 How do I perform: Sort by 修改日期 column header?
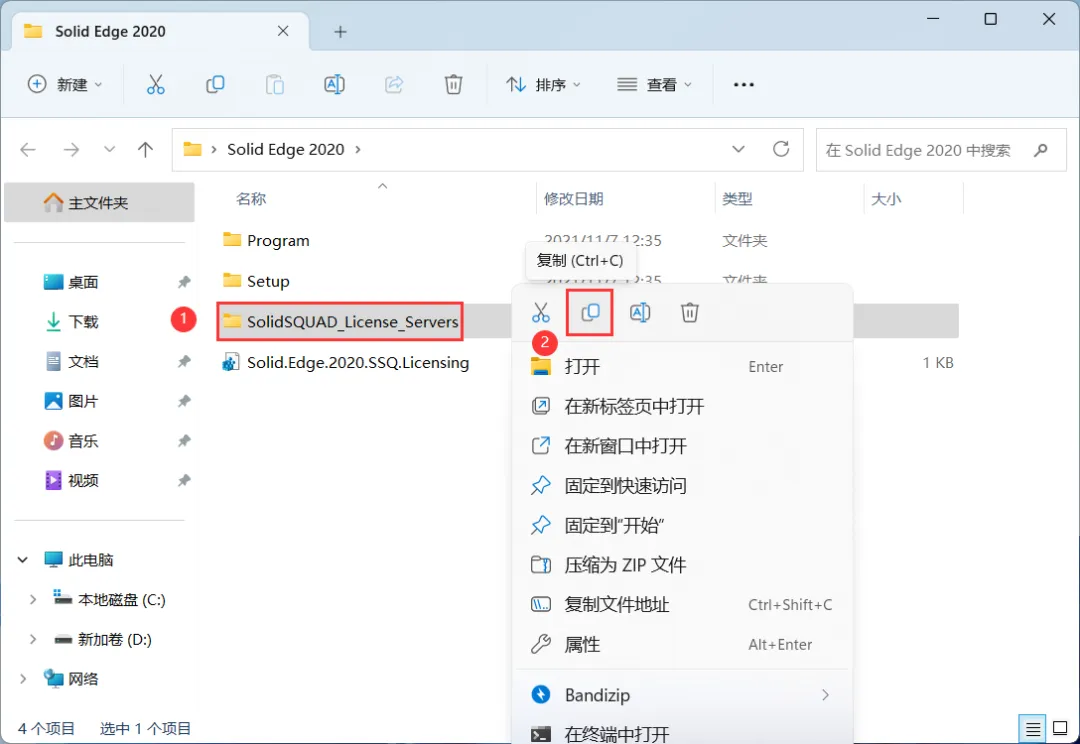click(573, 199)
